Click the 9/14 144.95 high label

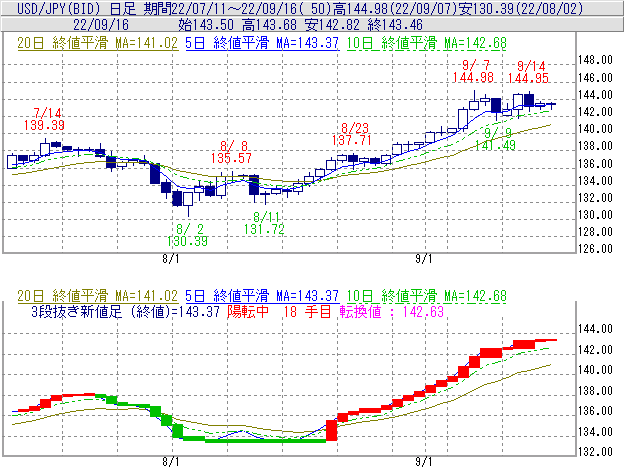[x=528, y=72]
